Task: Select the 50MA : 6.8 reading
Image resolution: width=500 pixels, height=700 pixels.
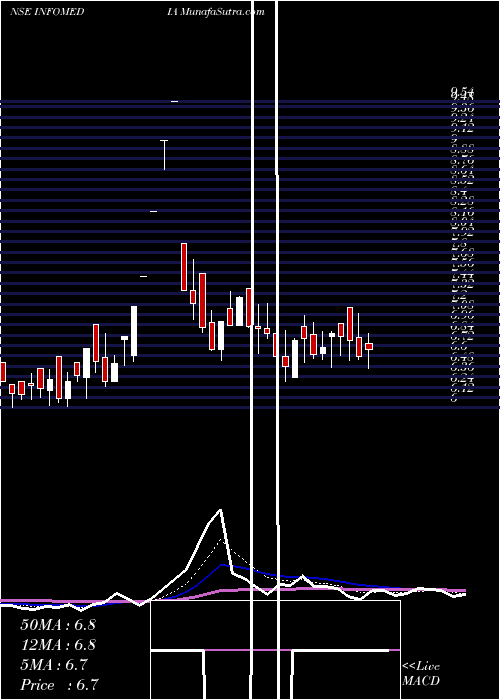Action: tap(58, 625)
